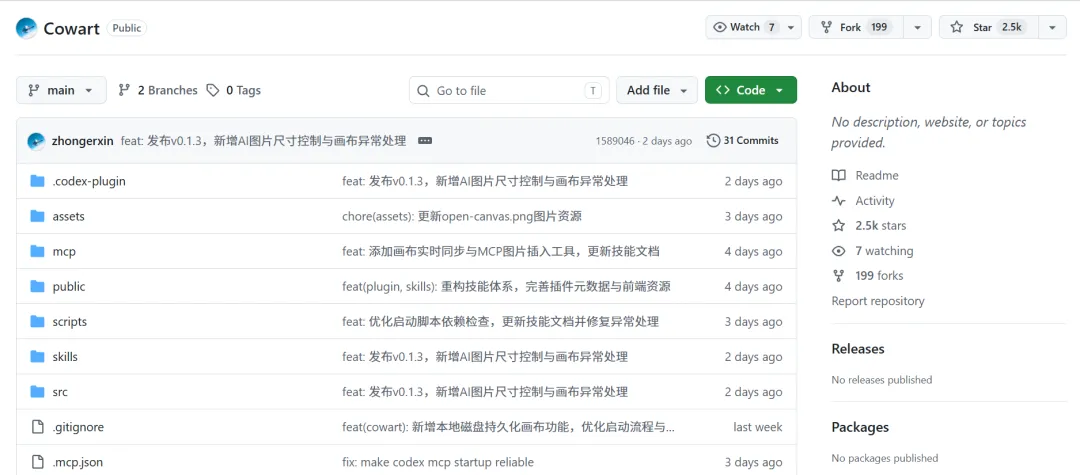This screenshot has height=475, width=1080.
Task: Open the skills folder name
Action: (65, 357)
